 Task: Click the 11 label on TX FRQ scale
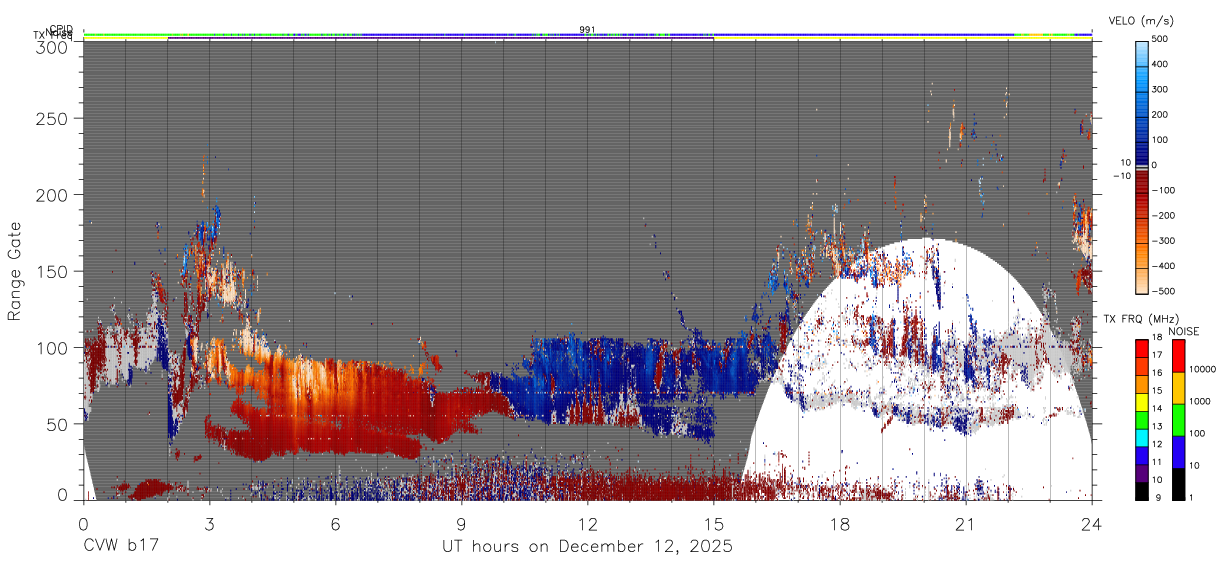point(1157,461)
